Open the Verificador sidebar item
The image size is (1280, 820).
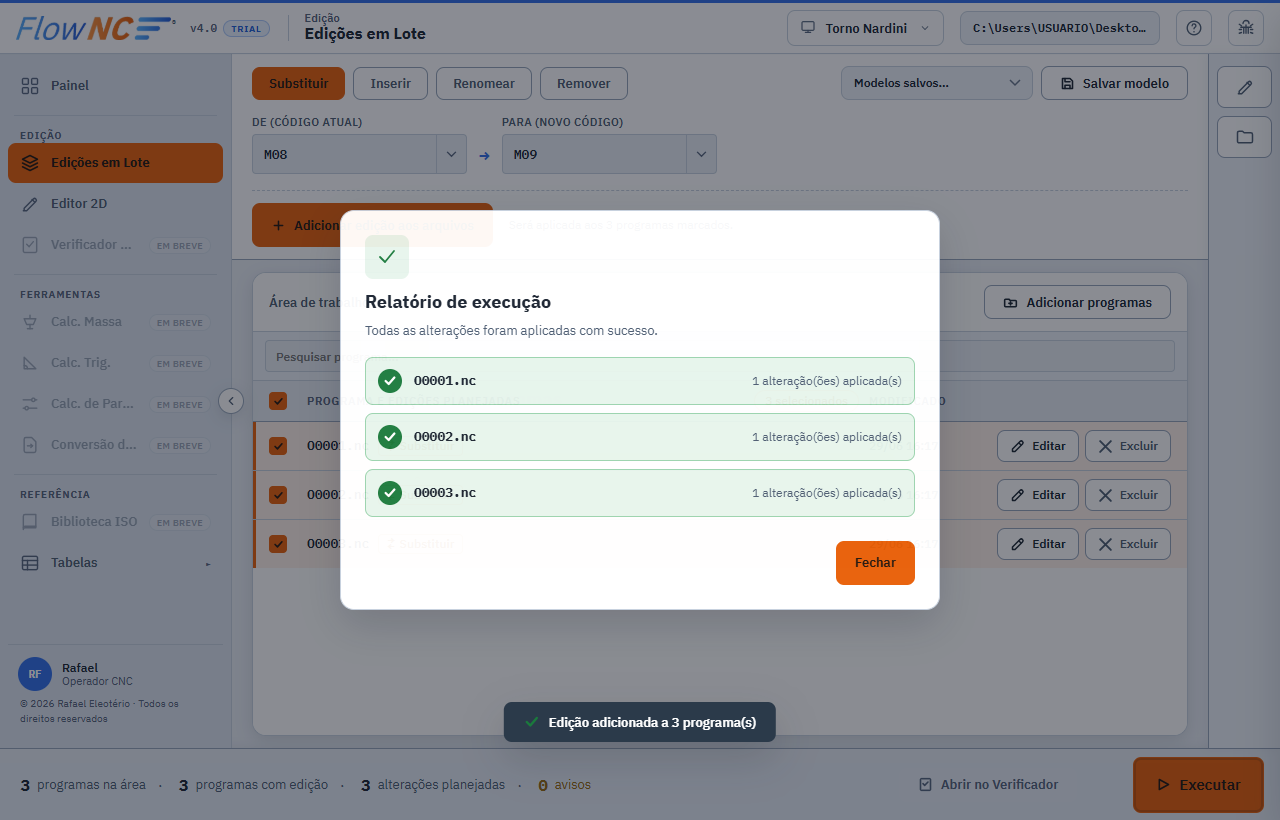click(115, 245)
